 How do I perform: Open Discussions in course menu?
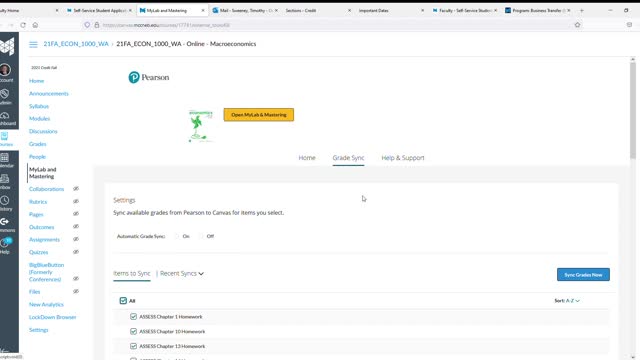point(43,131)
